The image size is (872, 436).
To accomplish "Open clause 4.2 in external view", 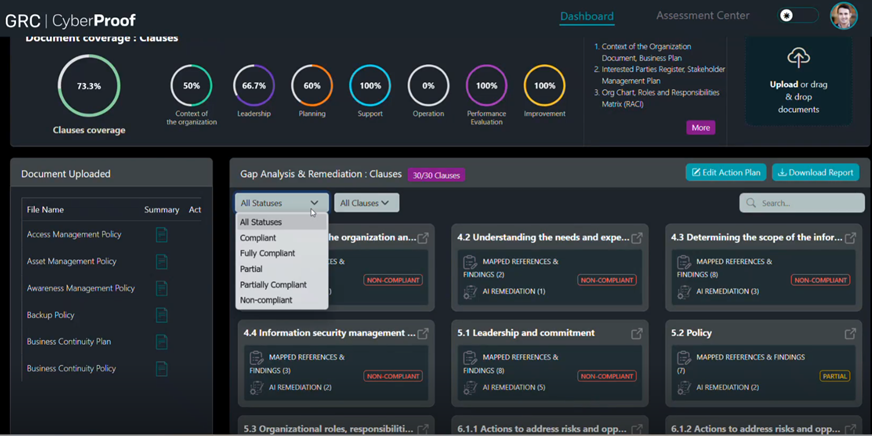I will [637, 238].
